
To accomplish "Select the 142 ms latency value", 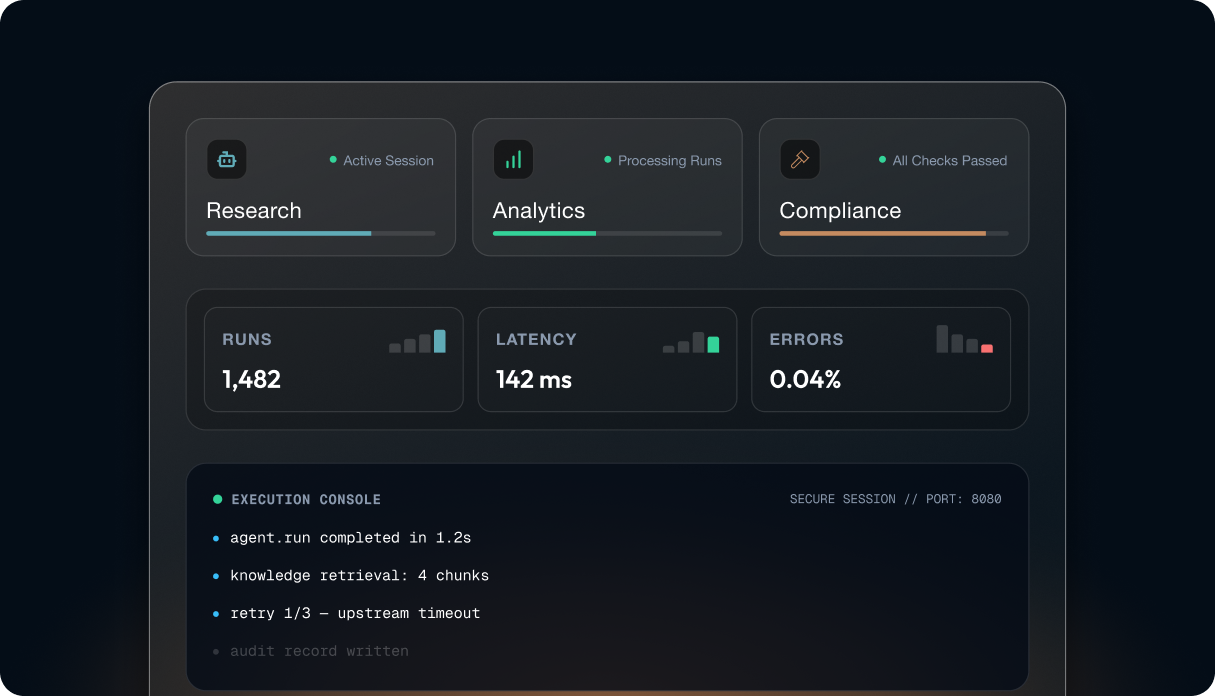I will (x=534, y=380).
